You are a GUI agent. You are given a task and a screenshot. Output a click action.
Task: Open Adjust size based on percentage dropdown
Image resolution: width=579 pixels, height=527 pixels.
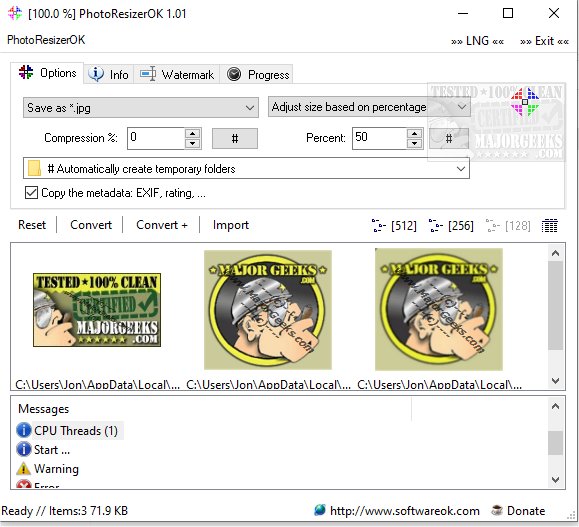click(x=369, y=107)
